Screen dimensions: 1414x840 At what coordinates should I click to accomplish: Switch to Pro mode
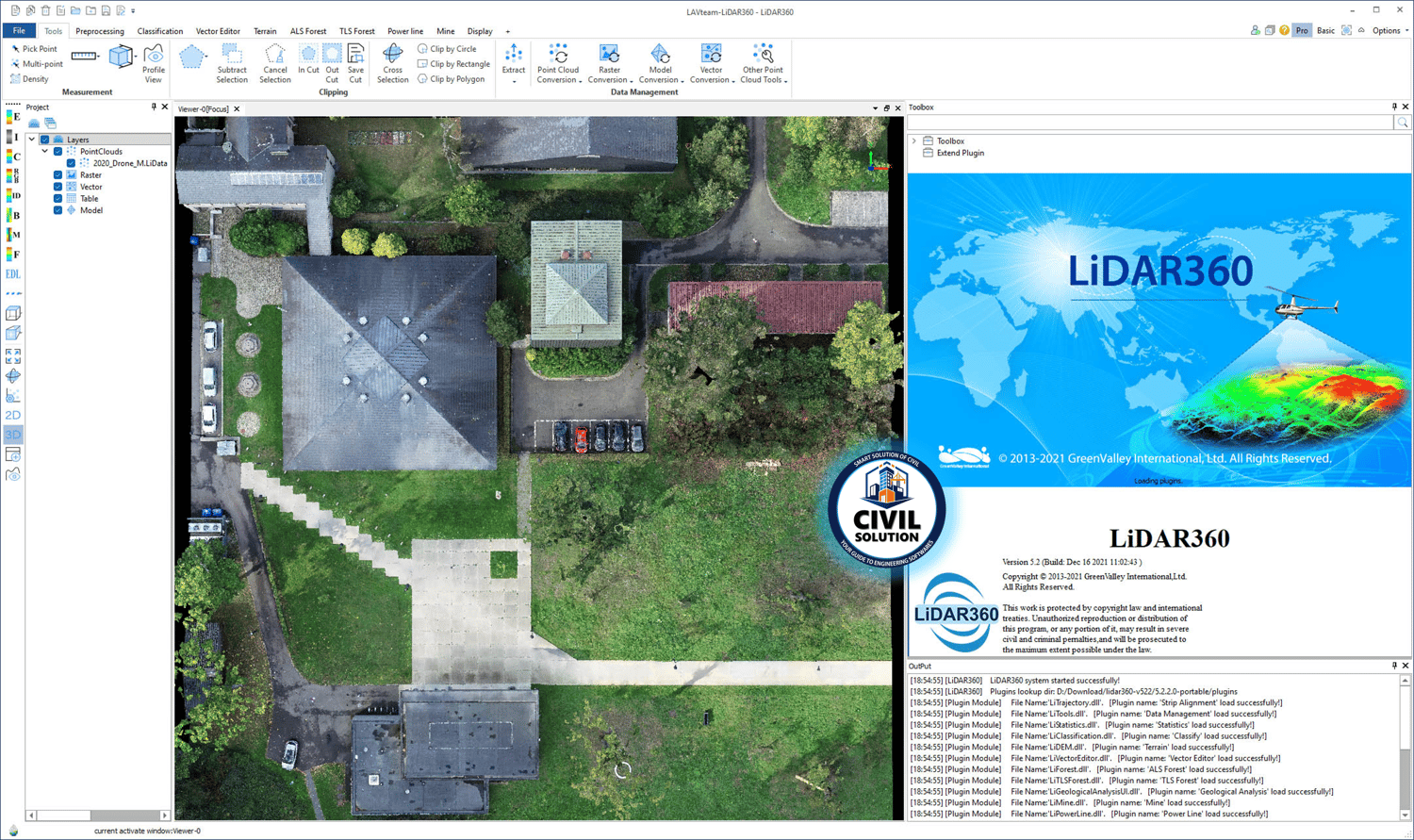click(1302, 30)
